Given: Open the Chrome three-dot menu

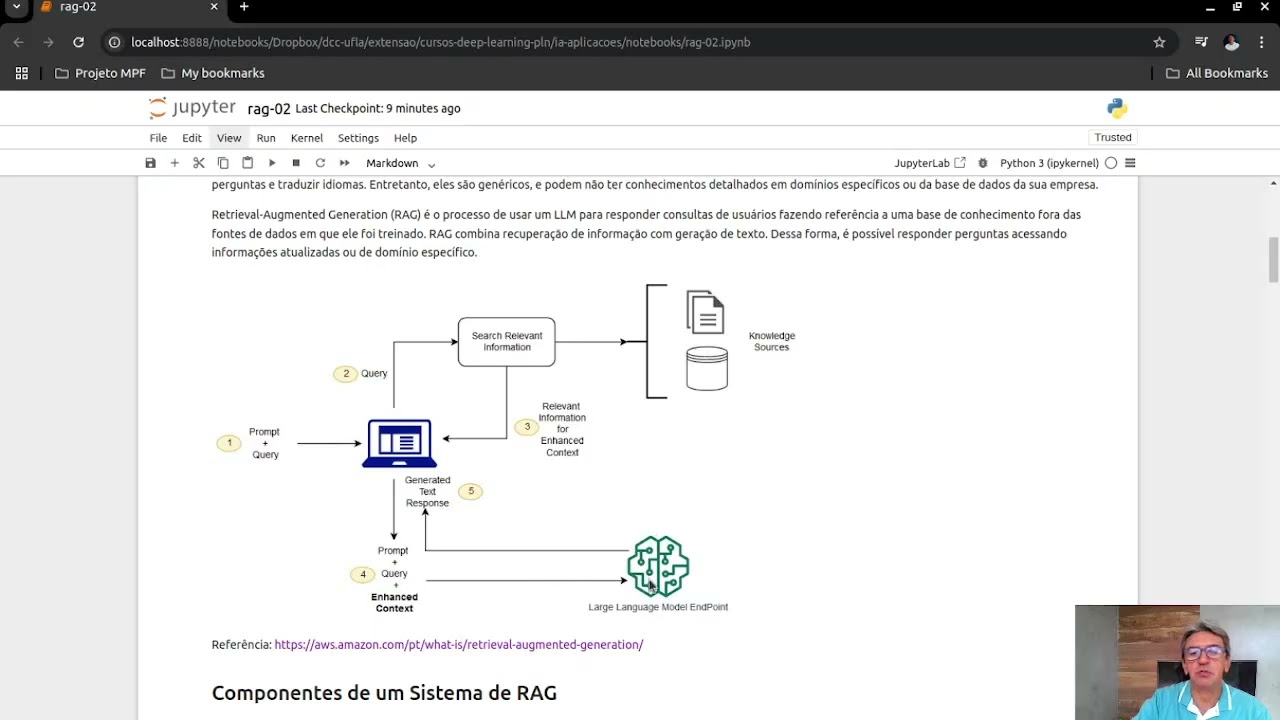Looking at the screenshot, I should 1261,42.
